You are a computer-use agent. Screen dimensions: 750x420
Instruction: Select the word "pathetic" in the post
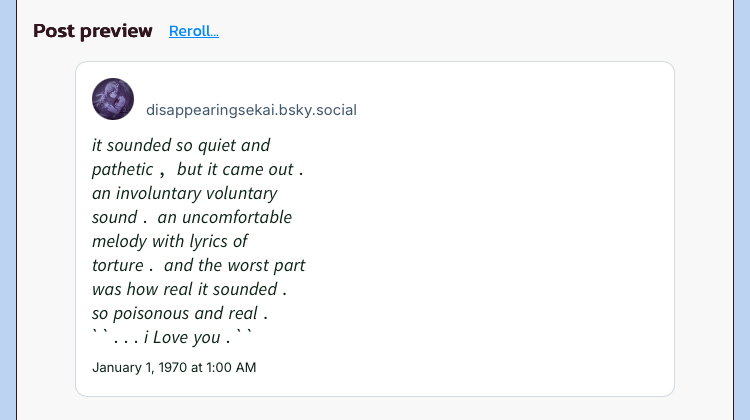pos(122,169)
